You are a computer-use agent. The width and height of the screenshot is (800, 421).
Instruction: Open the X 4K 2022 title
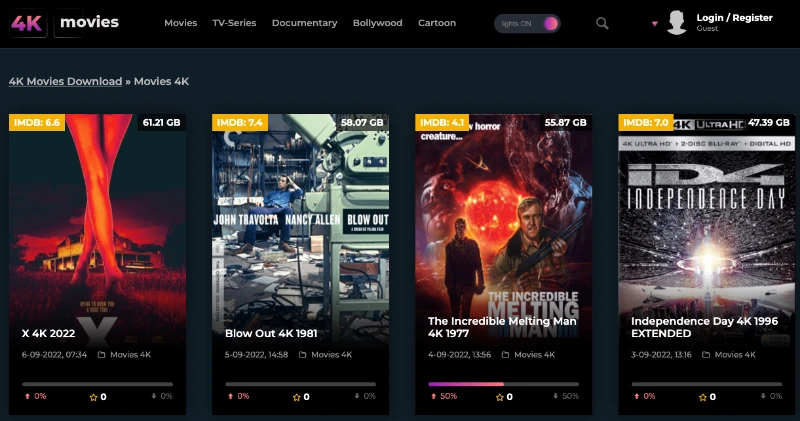pos(48,333)
